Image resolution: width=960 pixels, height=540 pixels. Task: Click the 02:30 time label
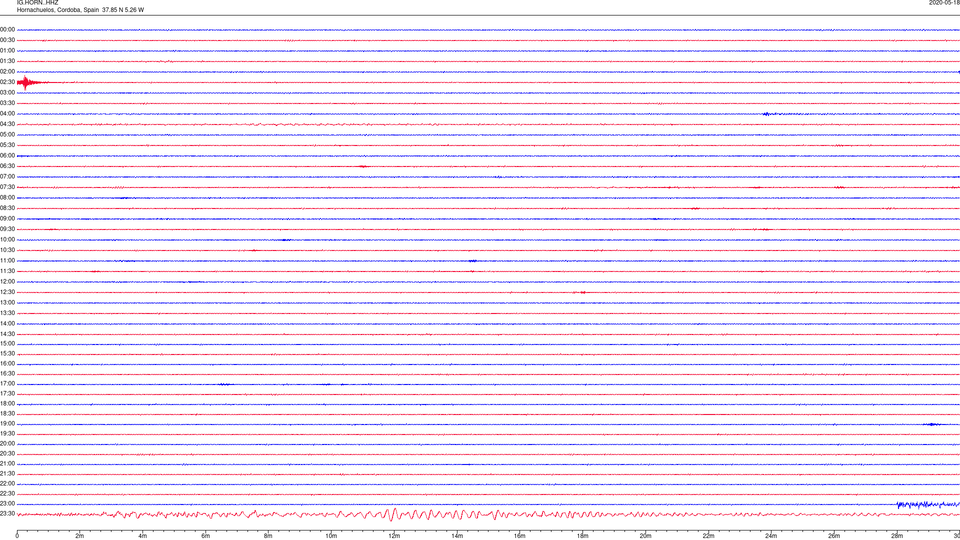7,82
